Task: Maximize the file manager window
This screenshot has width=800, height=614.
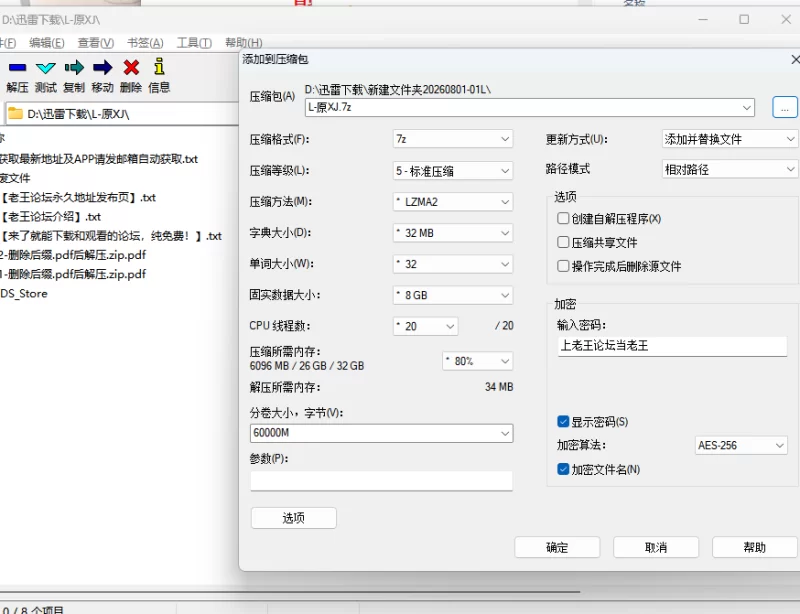Action: (x=744, y=19)
